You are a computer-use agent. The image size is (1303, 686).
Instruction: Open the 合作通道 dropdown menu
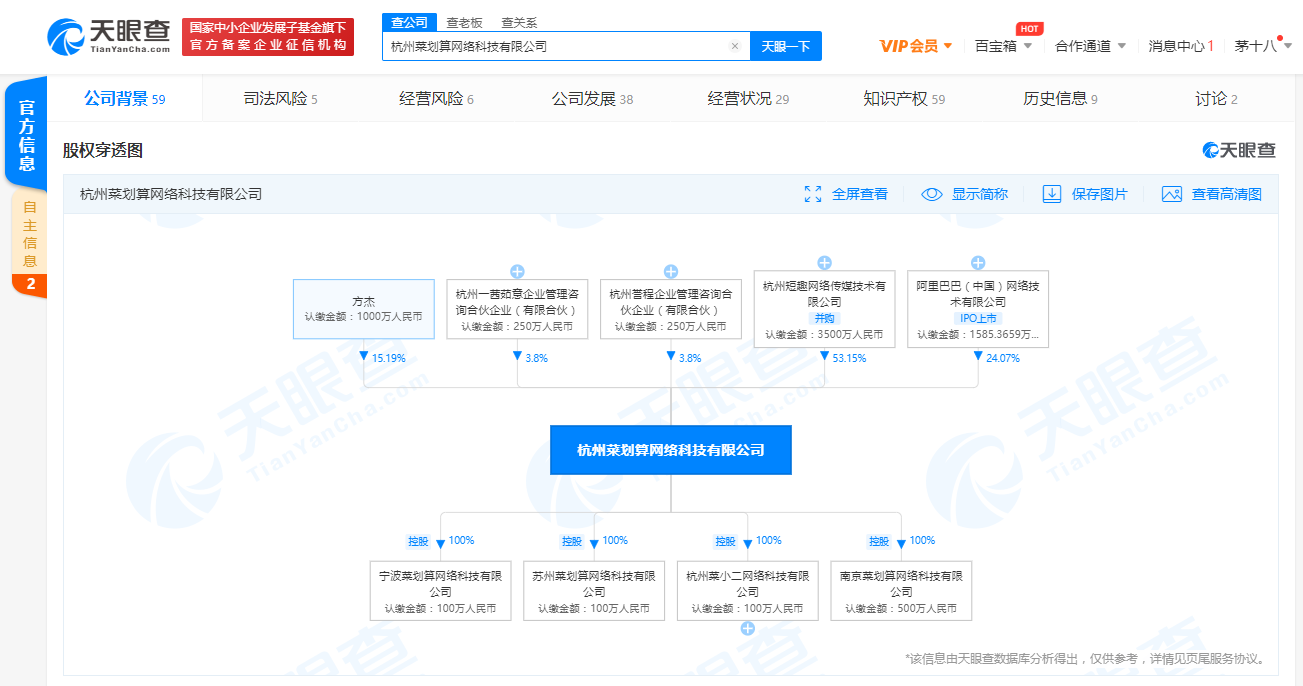pyautogui.click(x=1090, y=46)
